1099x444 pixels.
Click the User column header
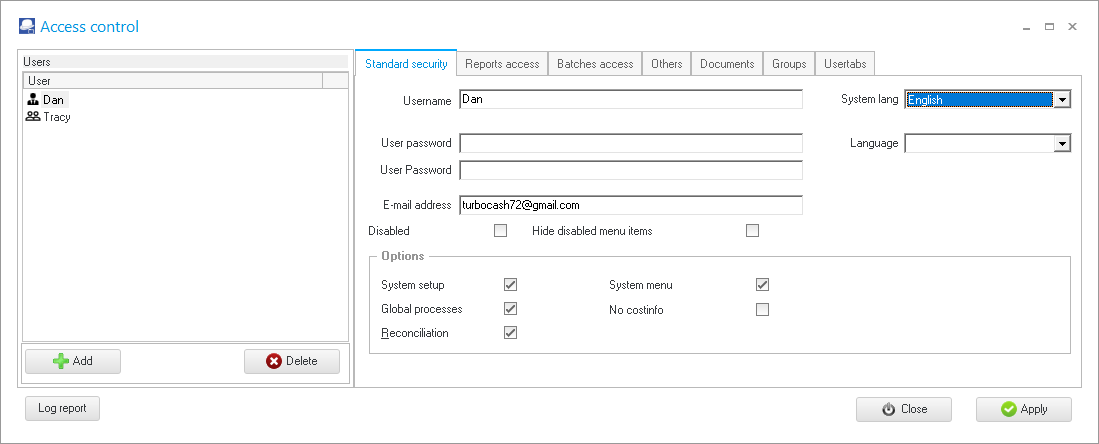tap(172, 81)
